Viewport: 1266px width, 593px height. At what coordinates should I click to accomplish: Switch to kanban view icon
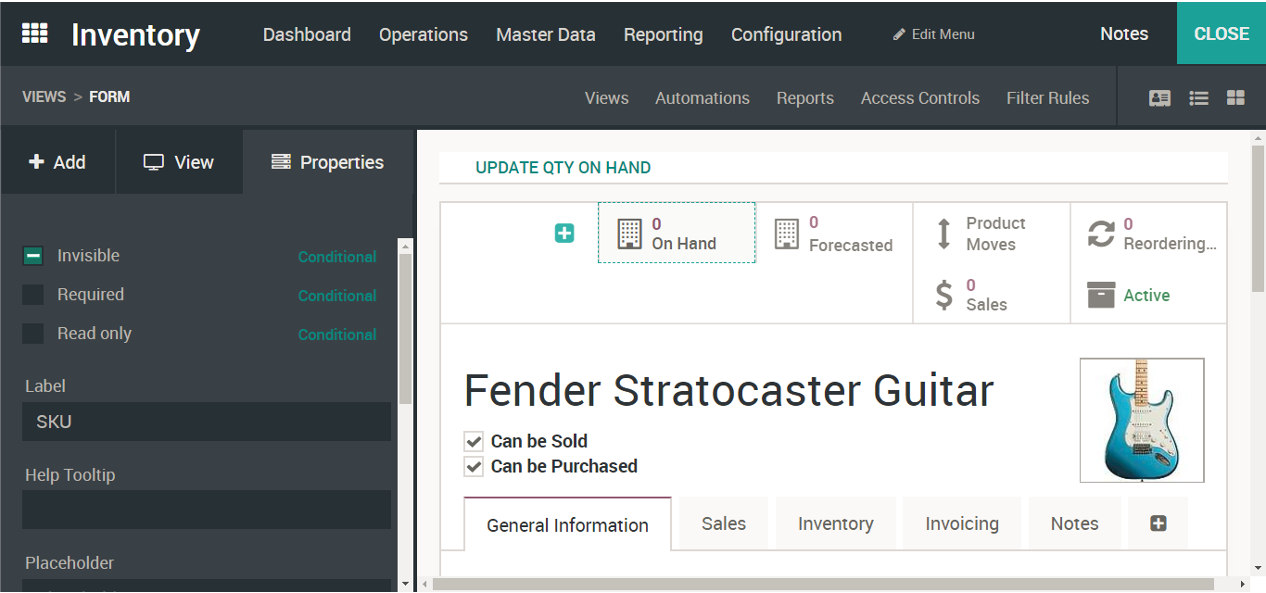point(1236,98)
